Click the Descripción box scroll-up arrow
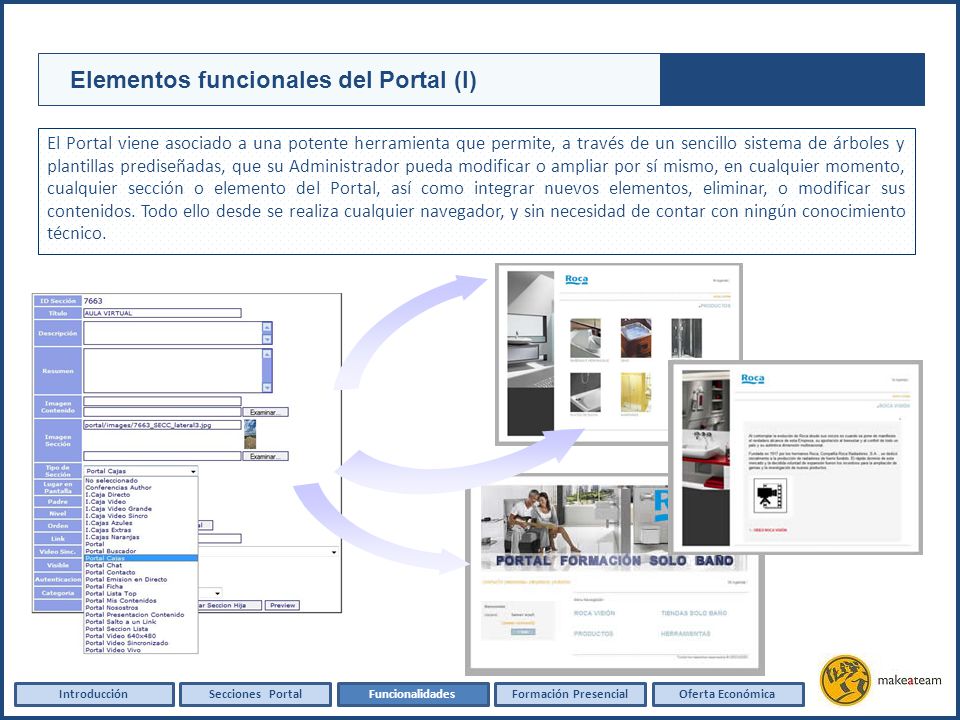 click(267, 326)
